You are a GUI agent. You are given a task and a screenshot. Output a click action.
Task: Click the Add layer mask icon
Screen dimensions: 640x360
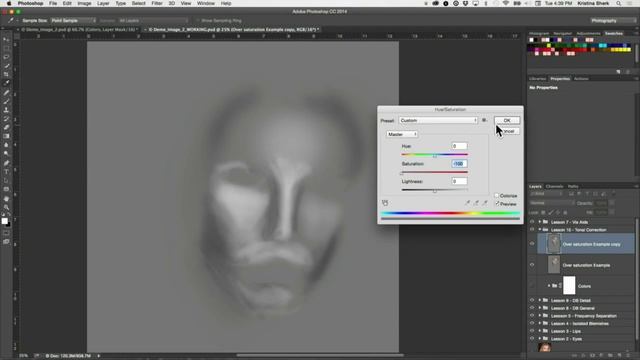tap(593, 356)
